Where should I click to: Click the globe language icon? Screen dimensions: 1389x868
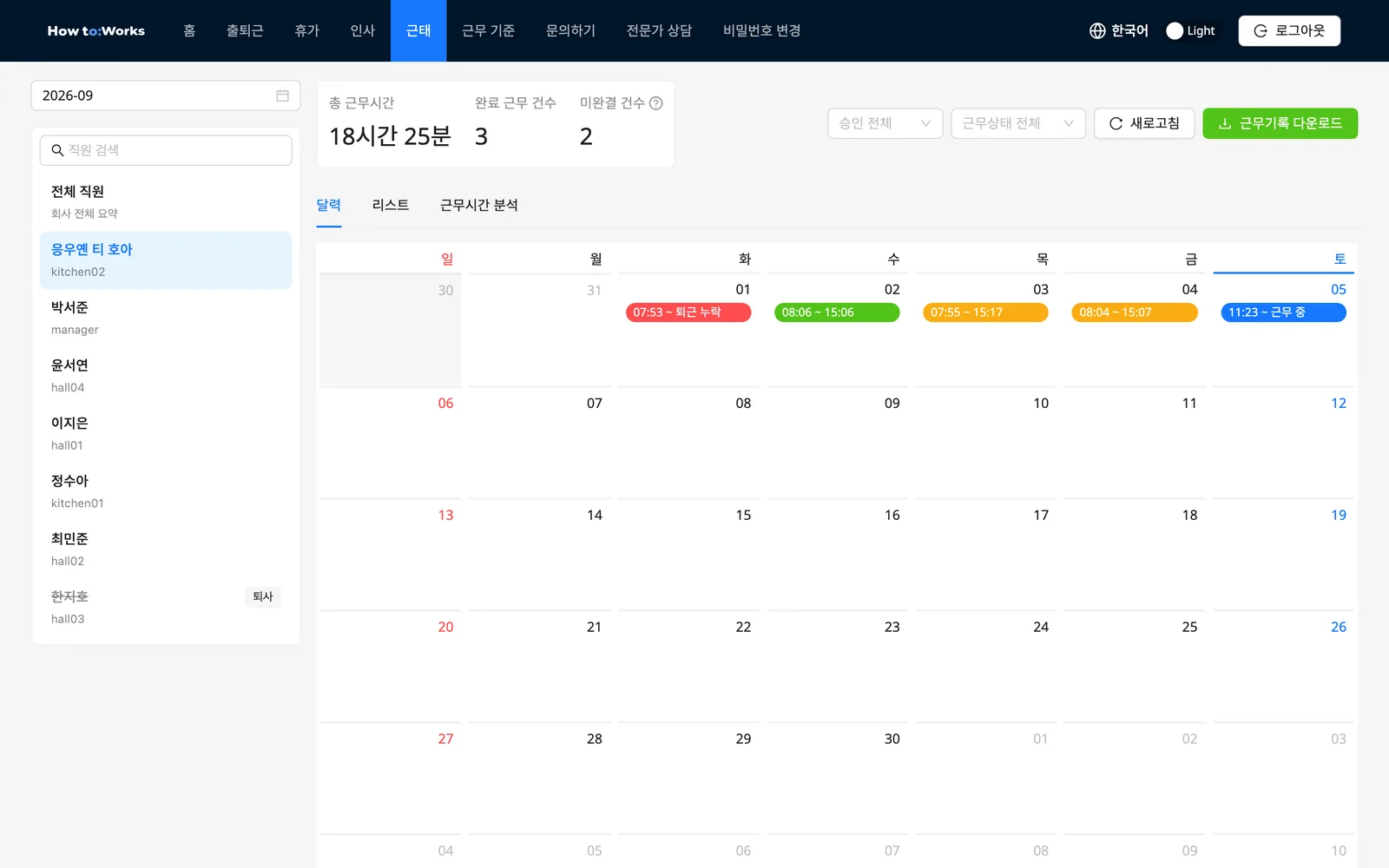click(1097, 31)
